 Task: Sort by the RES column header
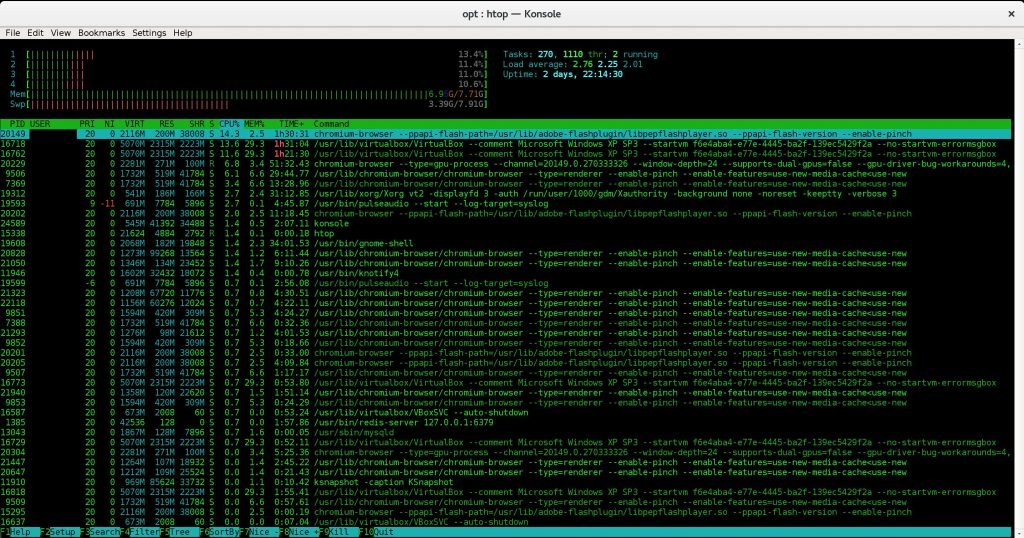[x=167, y=124]
